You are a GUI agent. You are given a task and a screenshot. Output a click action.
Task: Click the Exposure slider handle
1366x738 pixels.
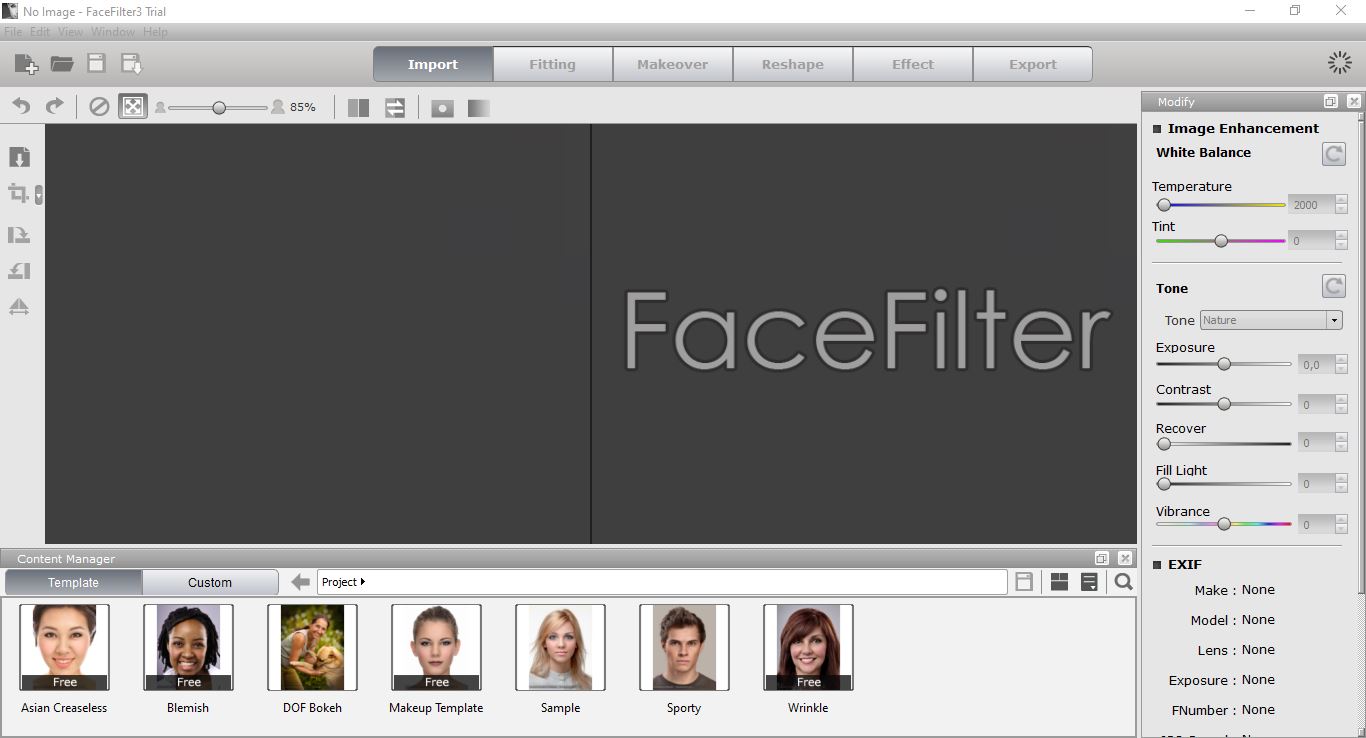[x=1224, y=364]
